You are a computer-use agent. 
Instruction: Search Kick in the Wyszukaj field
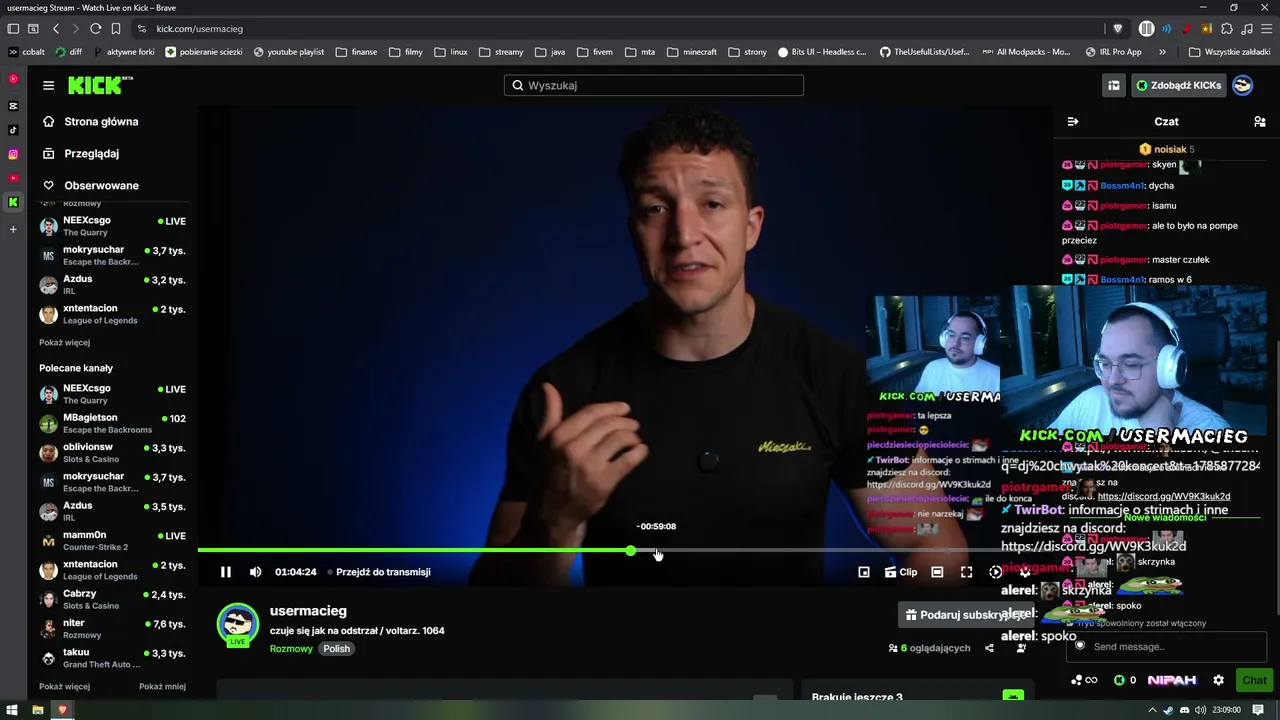coord(654,86)
